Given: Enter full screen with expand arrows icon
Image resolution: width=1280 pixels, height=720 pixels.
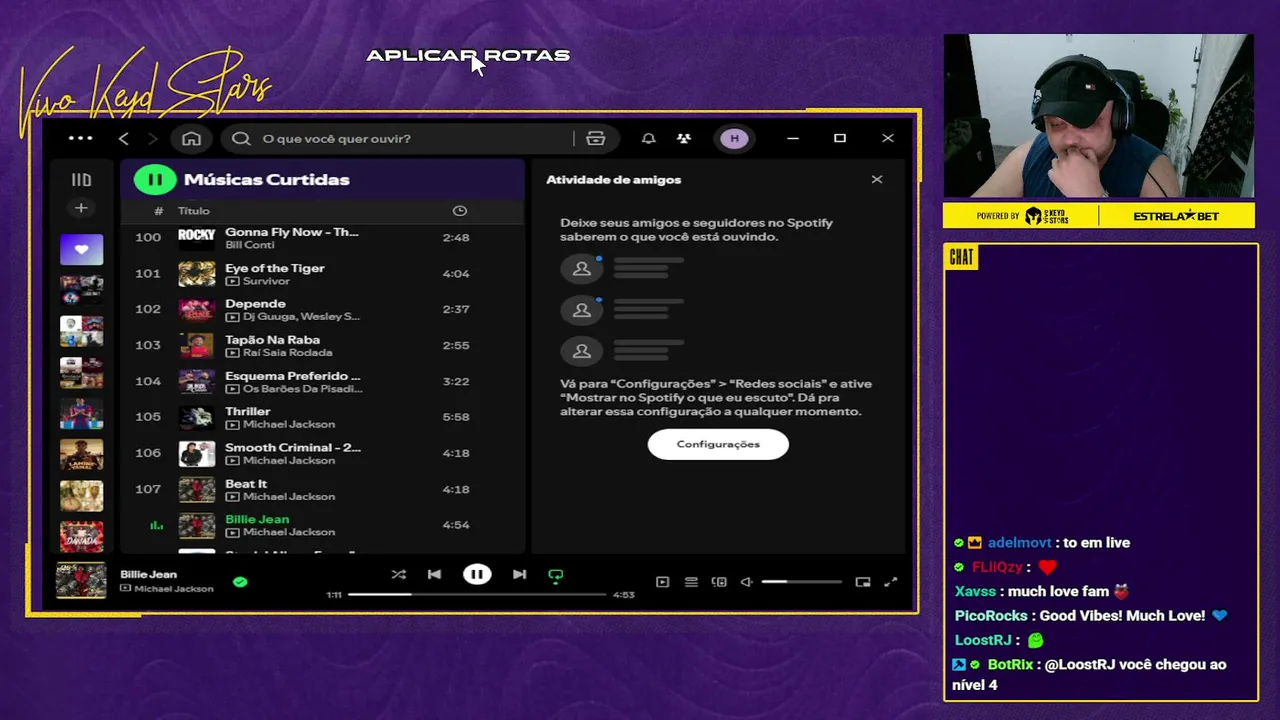Looking at the screenshot, I should (x=891, y=582).
